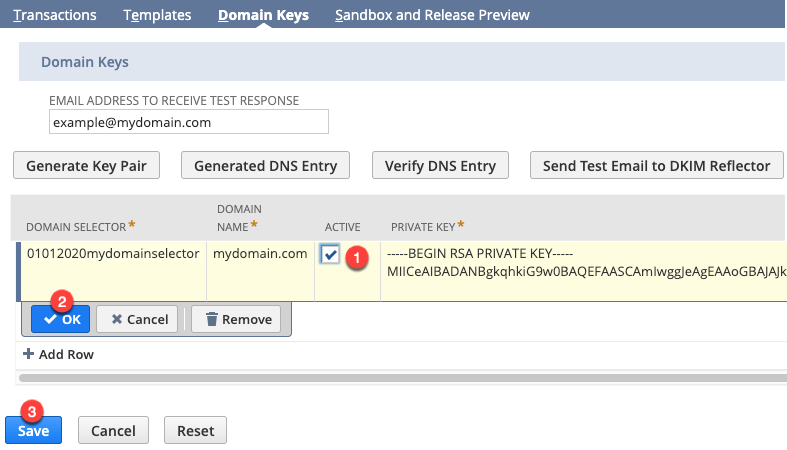
Task: Click the horizontal scrollbar below the table
Action: [400, 379]
